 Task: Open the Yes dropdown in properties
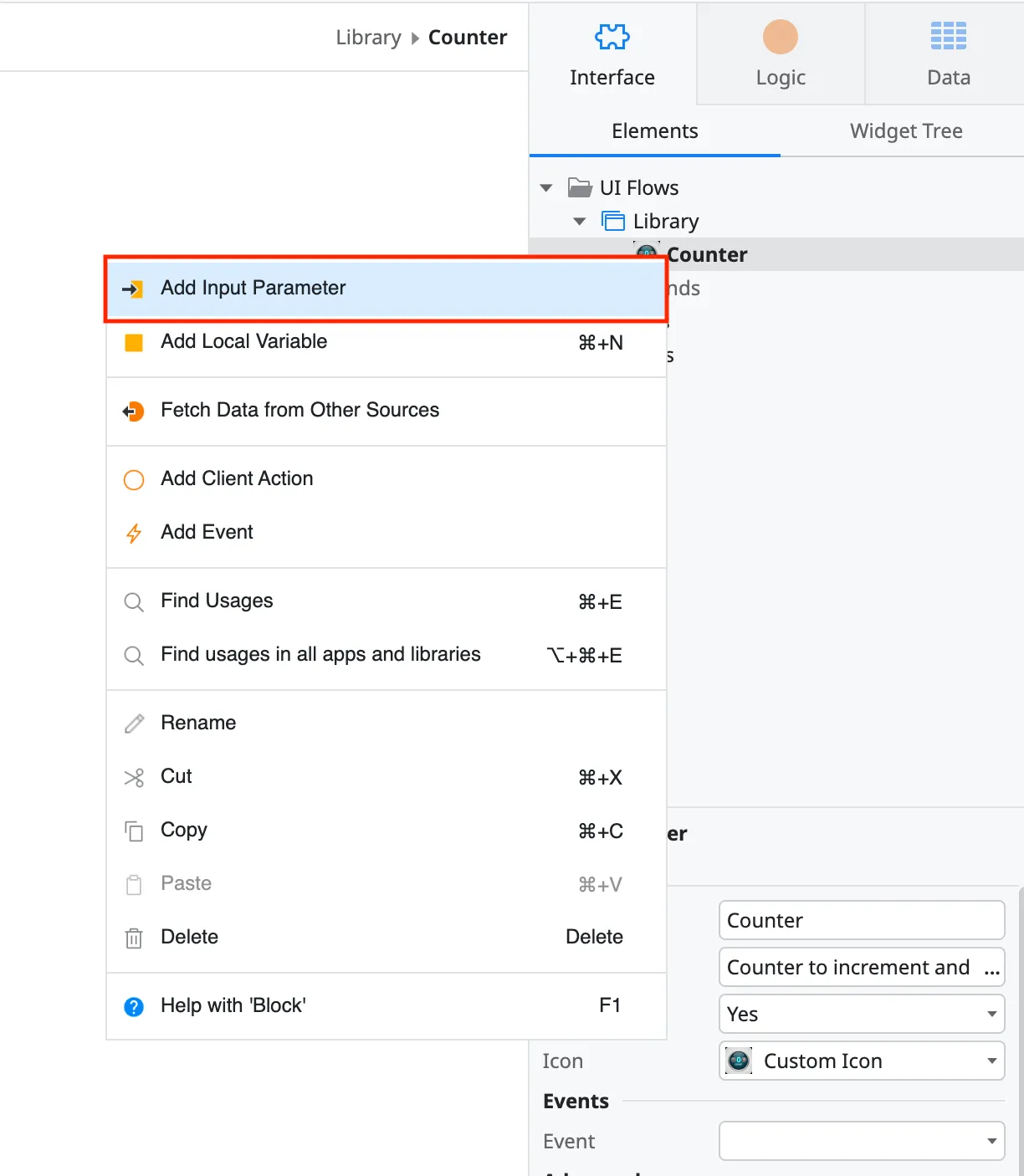861,1014
